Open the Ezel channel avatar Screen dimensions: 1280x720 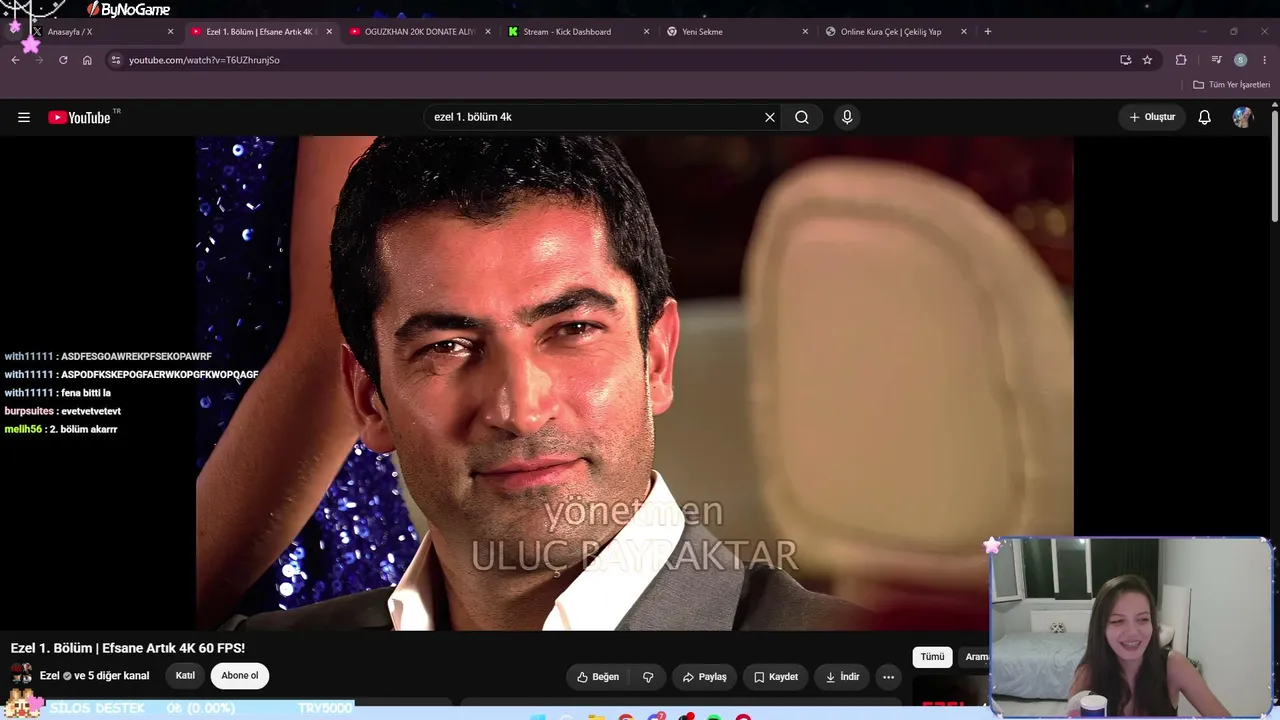(x=21, y=675)
